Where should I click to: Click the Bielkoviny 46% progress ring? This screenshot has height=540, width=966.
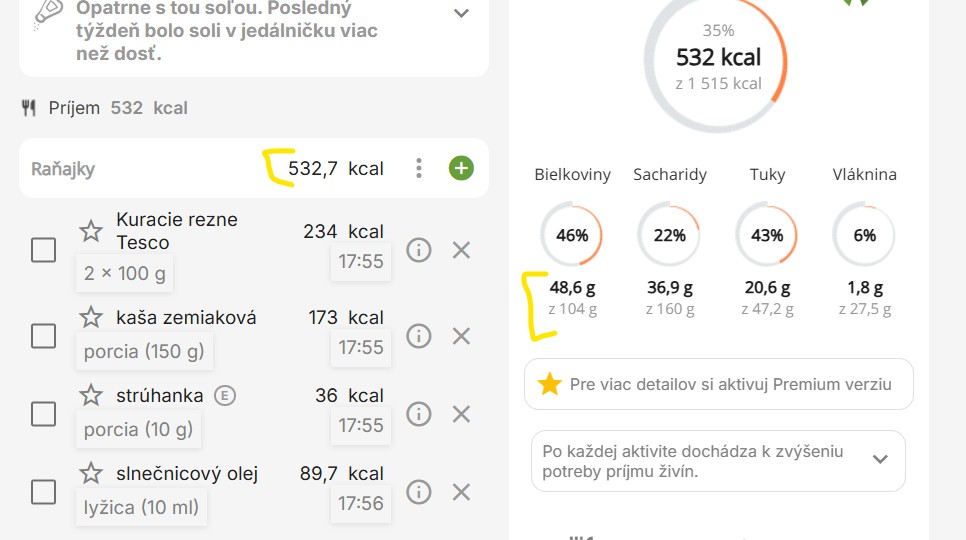tap(572, 235)
